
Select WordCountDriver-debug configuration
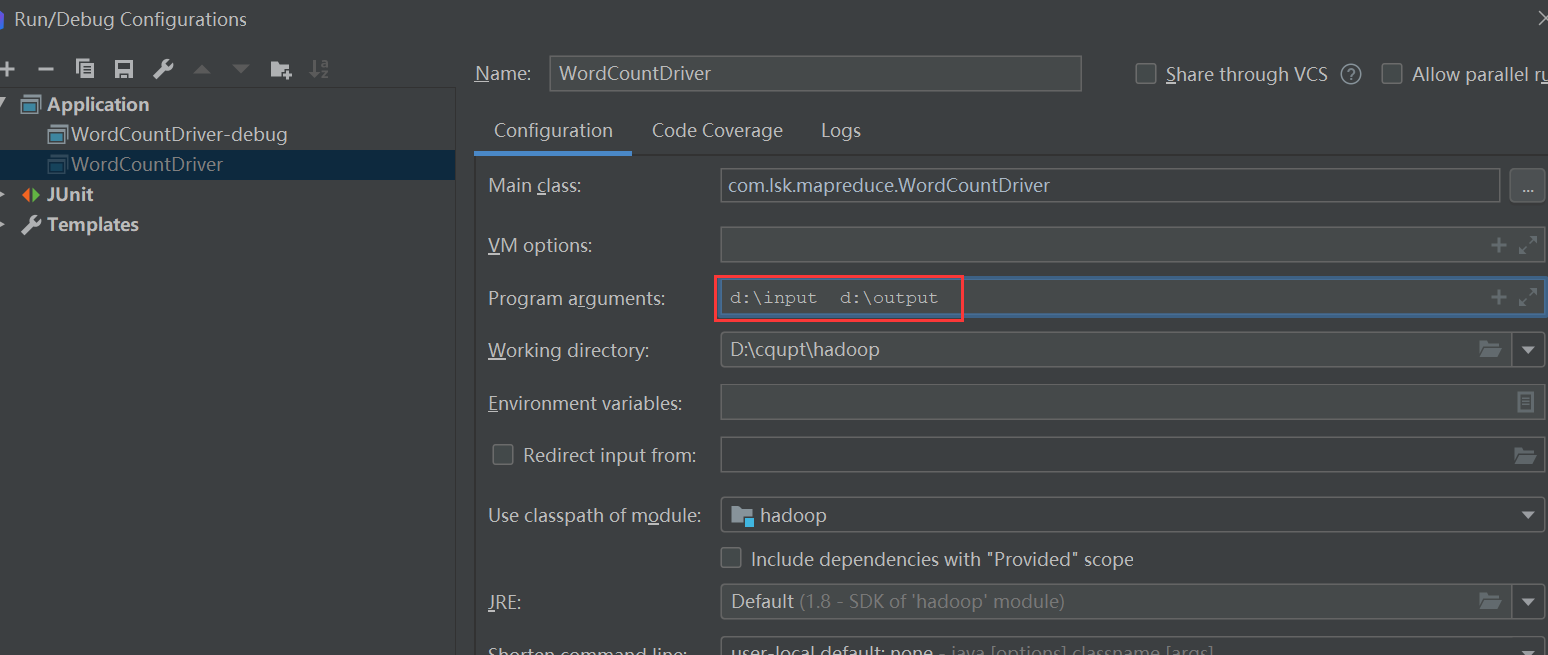pyautogui.click(x=179, y=134)
